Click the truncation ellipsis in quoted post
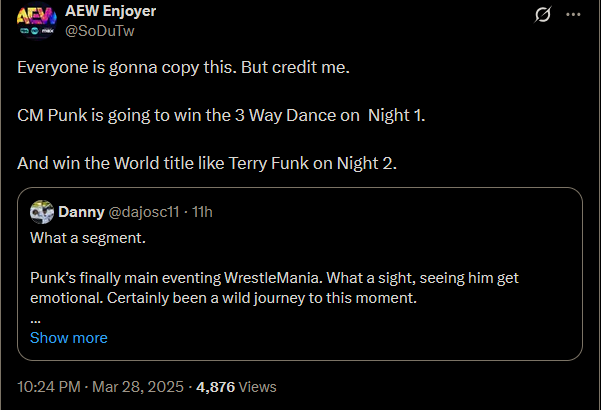 [x=36, y=317]
